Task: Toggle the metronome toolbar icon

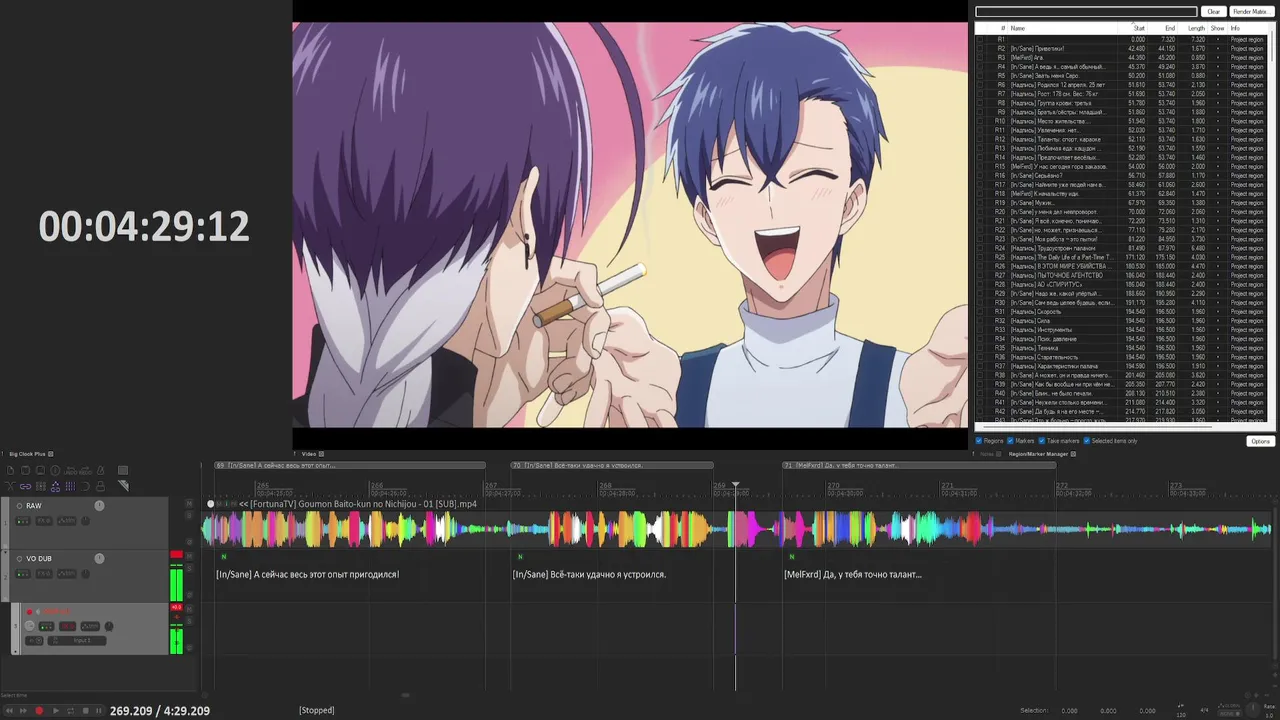Action: pos(100,470)
